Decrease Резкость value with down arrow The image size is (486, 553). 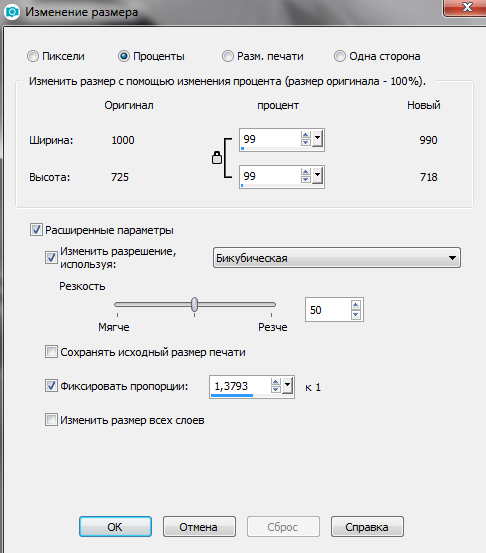click(356, 315)
